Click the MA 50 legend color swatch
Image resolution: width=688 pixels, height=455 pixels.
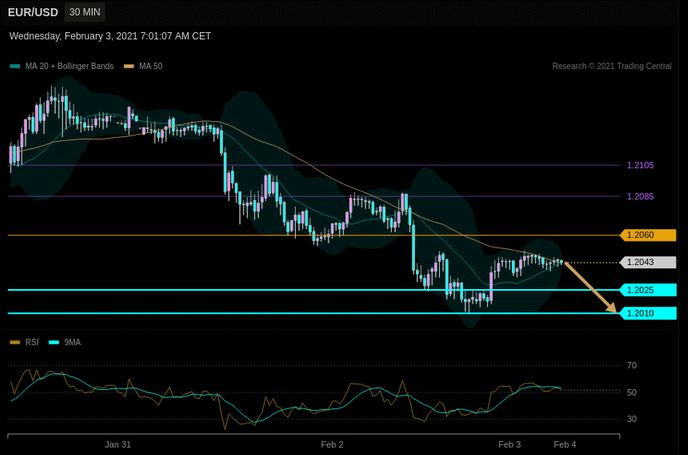(129, 66)
